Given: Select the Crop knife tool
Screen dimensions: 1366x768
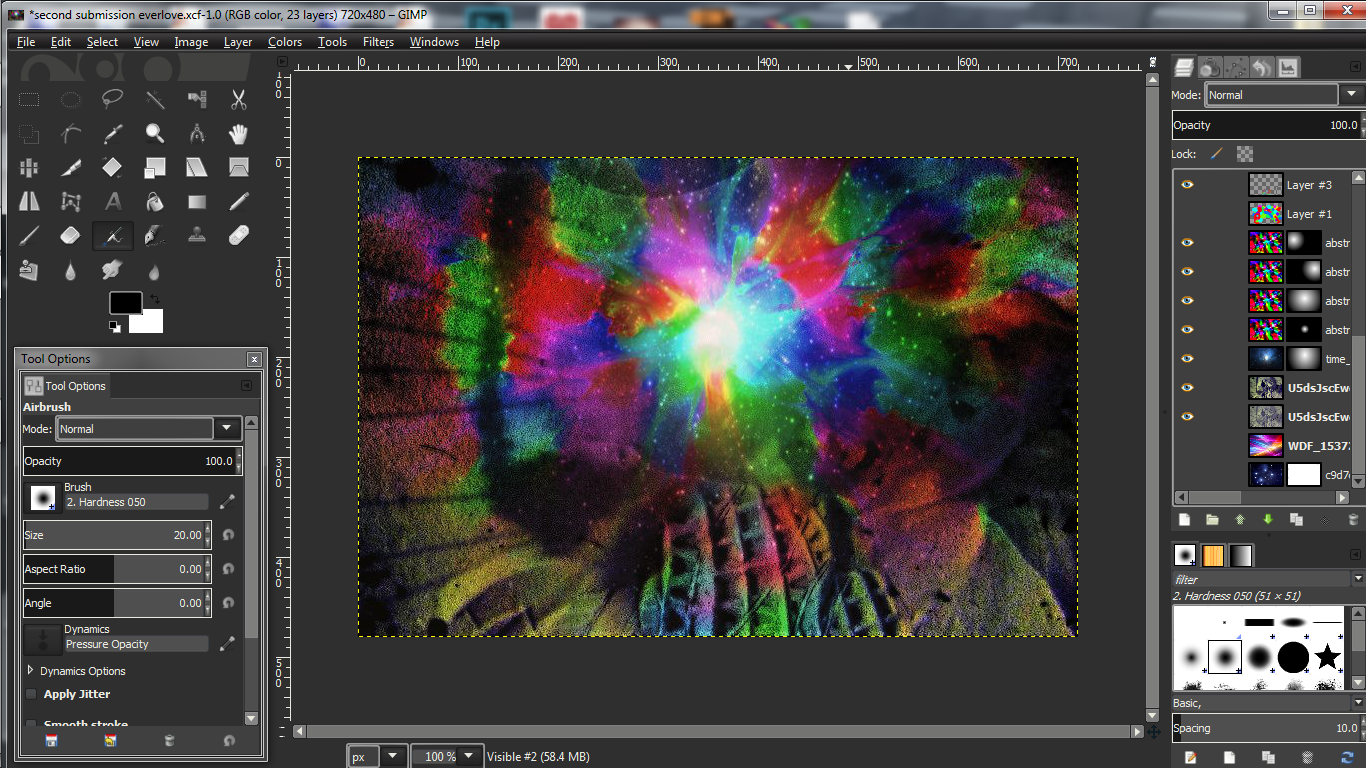Looking at the screenshot, I should pyautogui.click(x=70, y=167).
